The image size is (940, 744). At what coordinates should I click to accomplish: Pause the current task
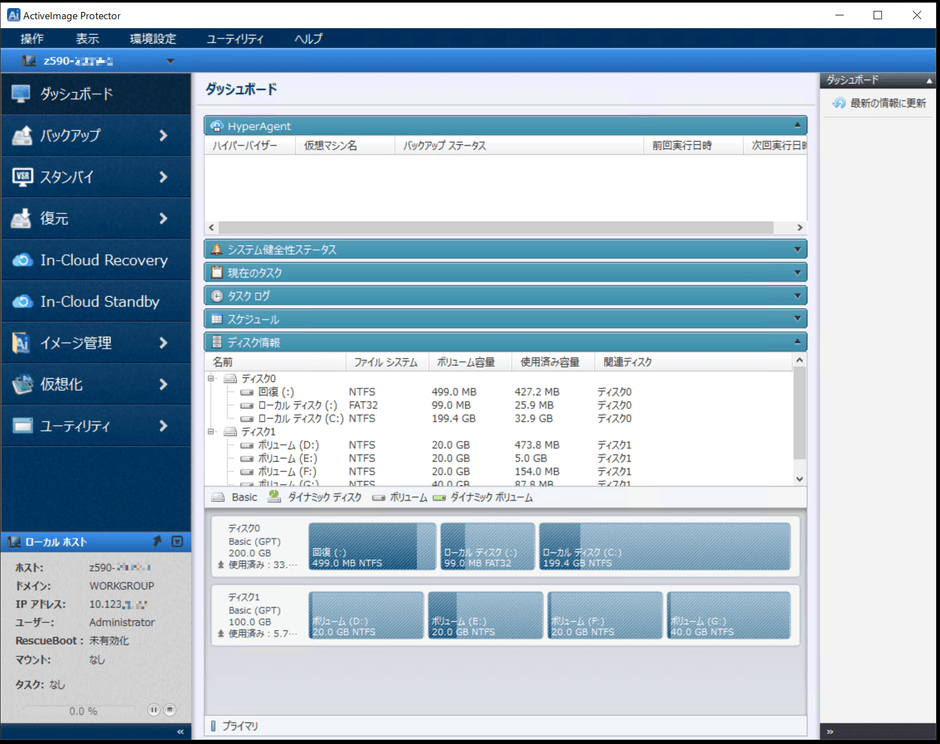(x=154, y=709)
